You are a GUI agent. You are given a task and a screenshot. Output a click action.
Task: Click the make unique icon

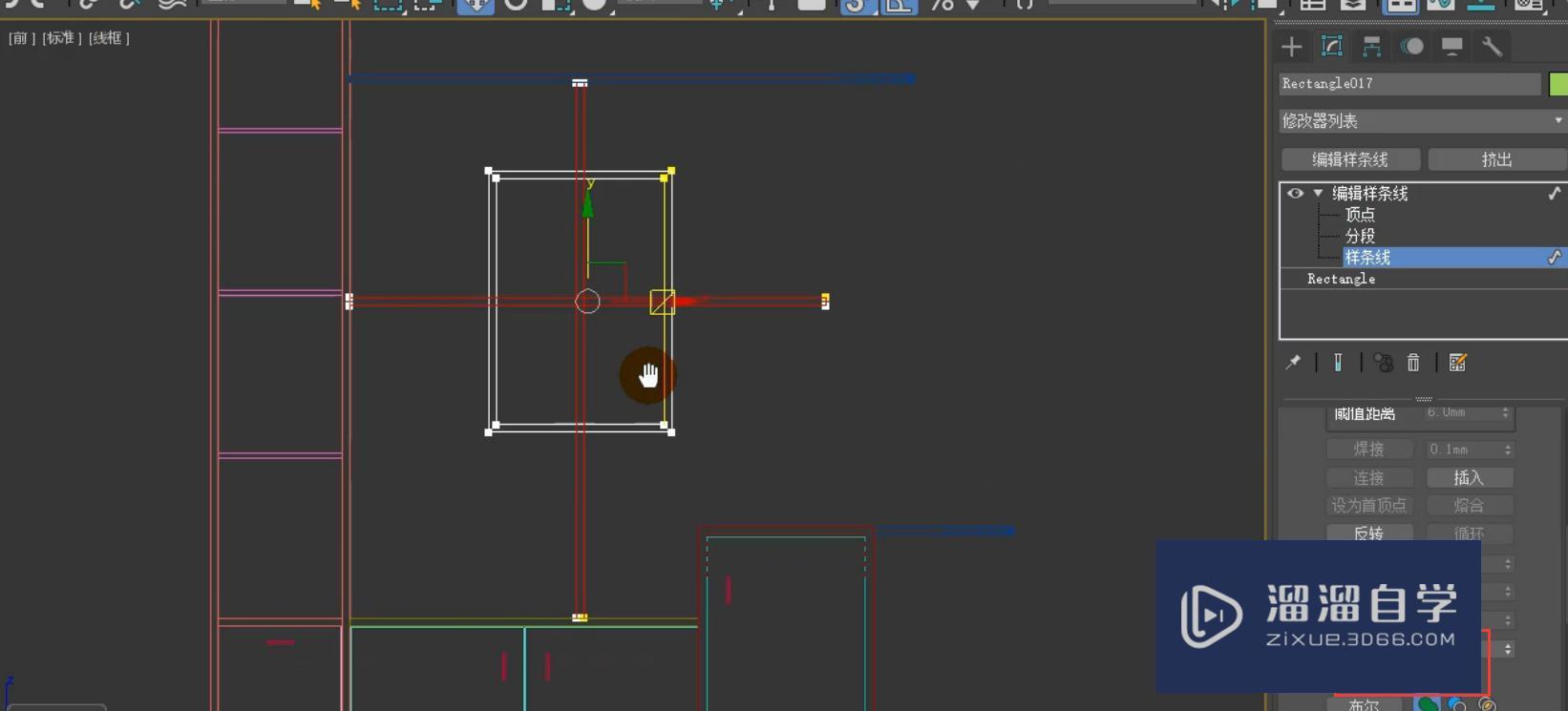click(1383, 363)
